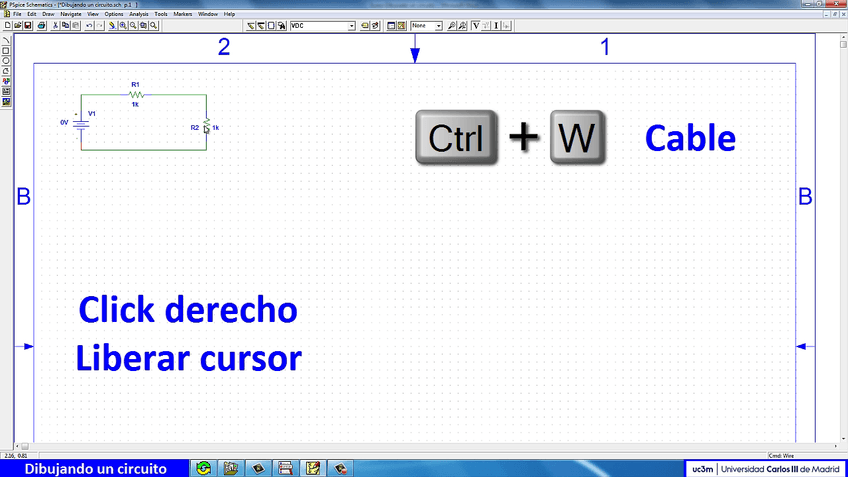Click the Open file toolbar icon
The image size is (848, 477).
click(18, 25)
